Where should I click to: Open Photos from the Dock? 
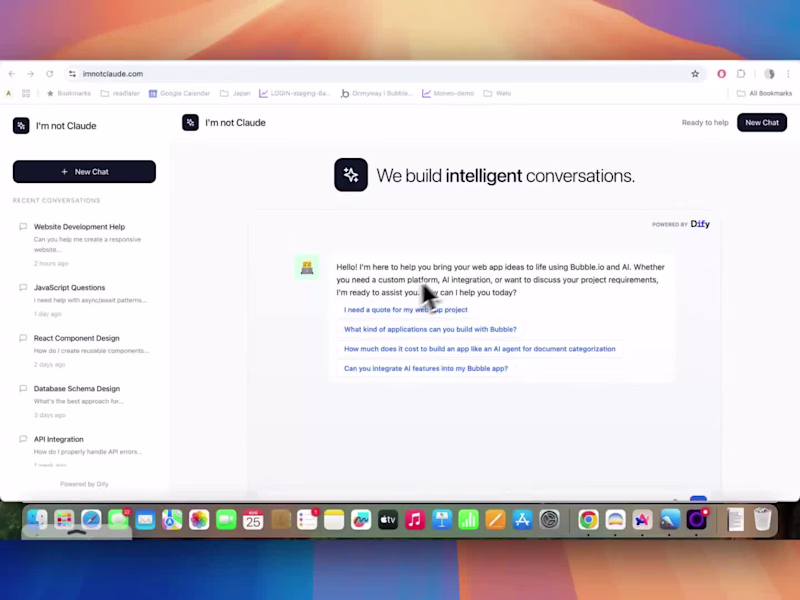click(x=199, y=520)
